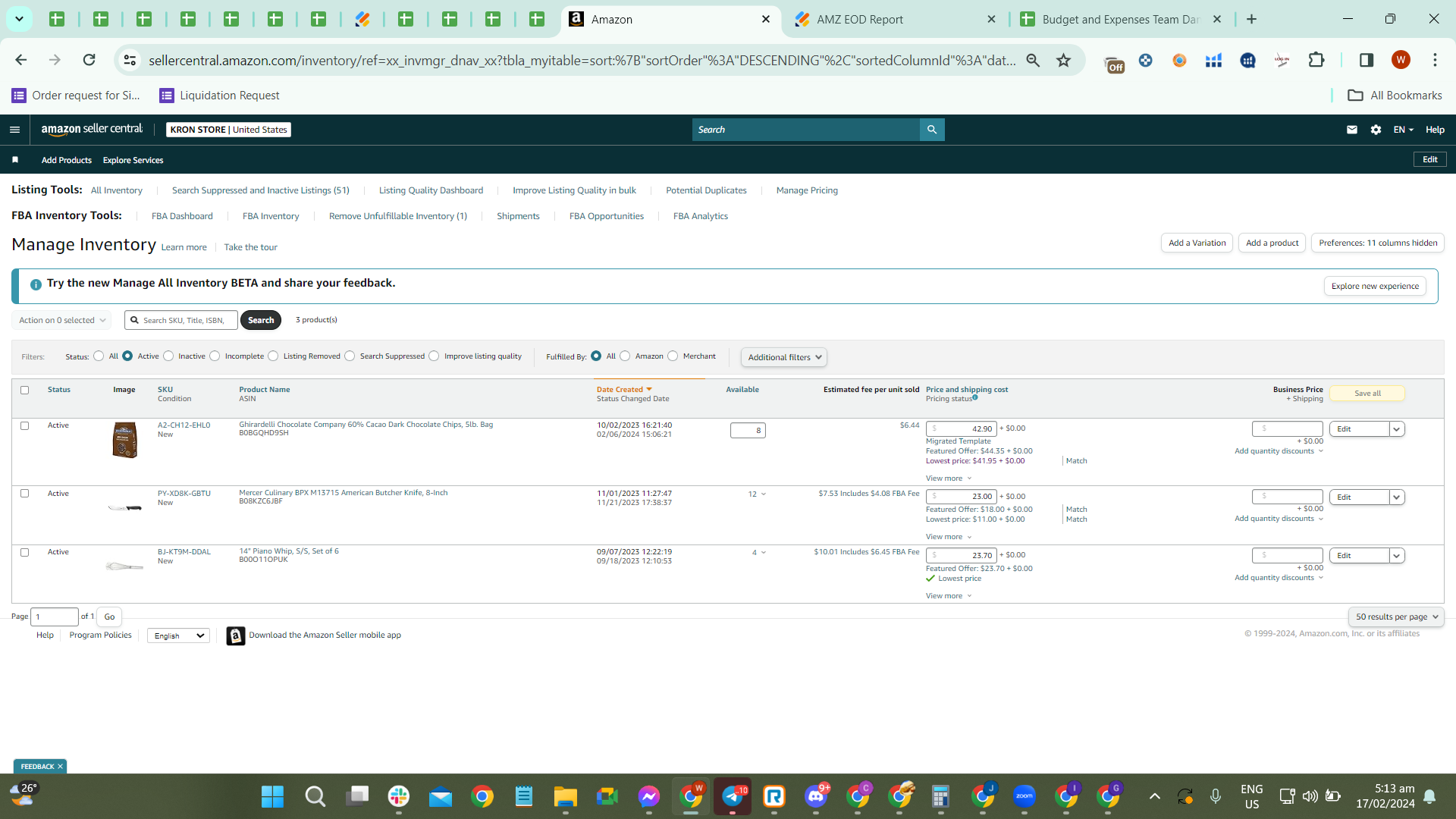This screenshot has width=1456, height=819.
Task: Open Edit dropdown arrow for Mercer knife row
Action: (1396, 497)
